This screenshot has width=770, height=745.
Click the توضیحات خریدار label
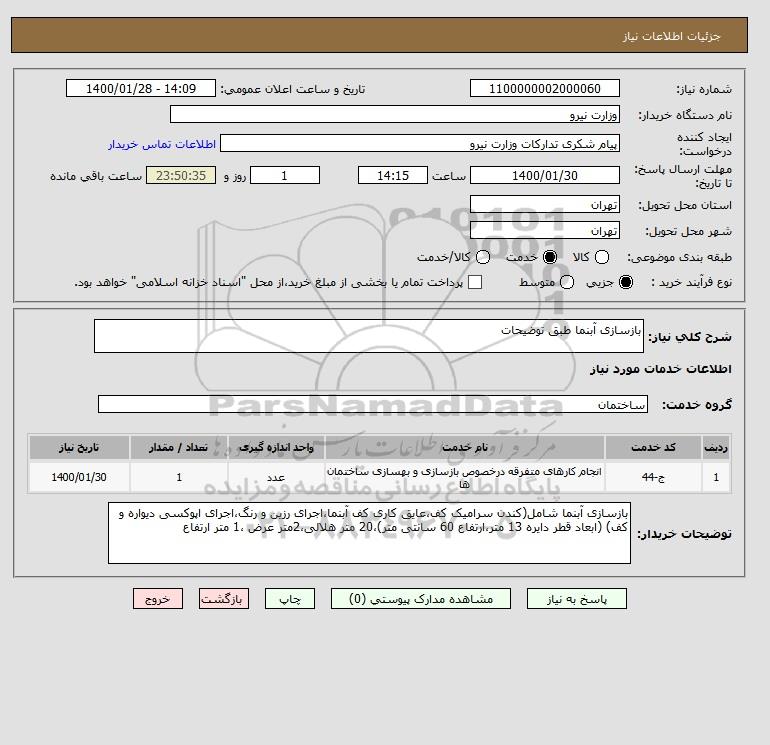(685, 534)
